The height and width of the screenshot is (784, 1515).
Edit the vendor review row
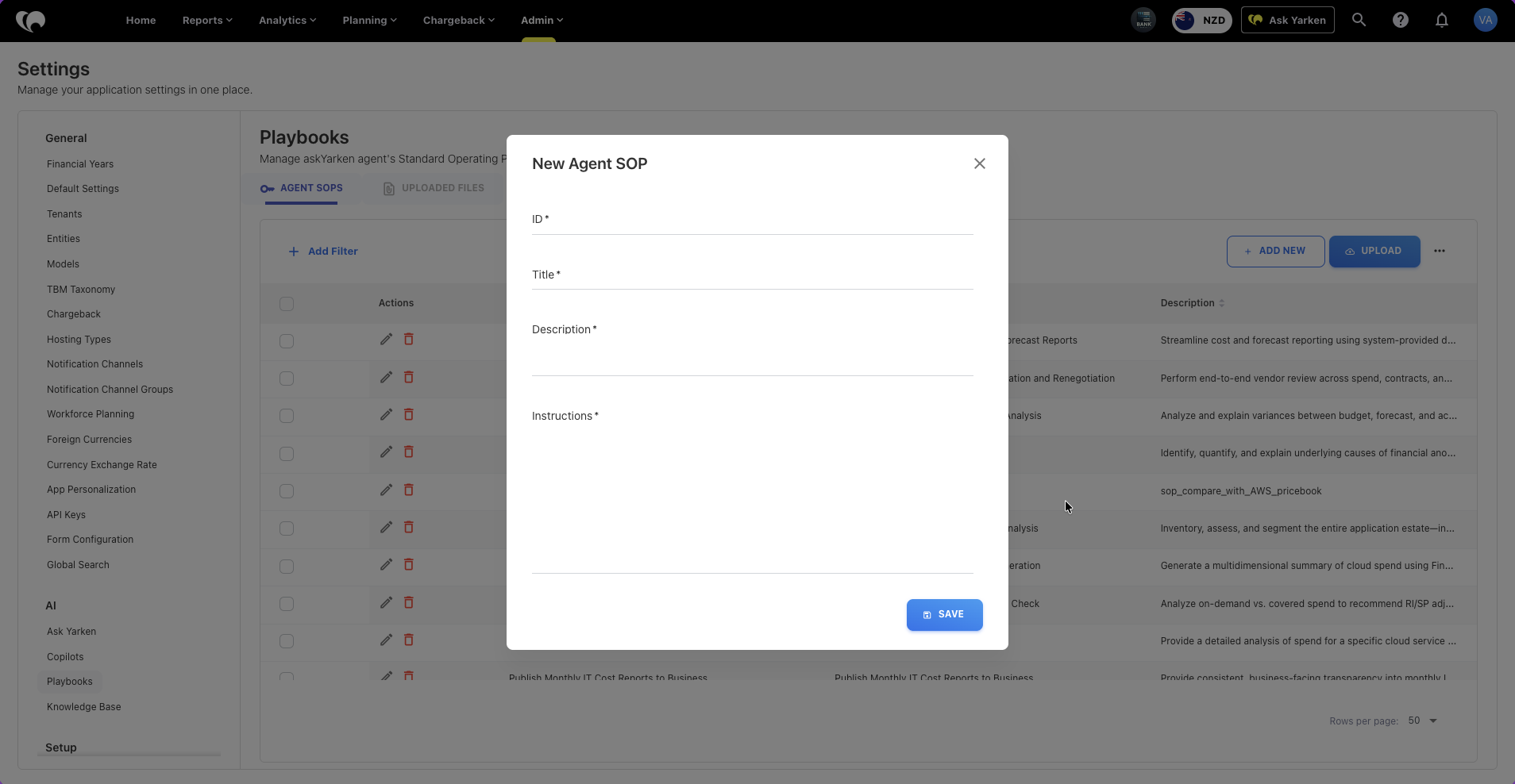[386, 377]
